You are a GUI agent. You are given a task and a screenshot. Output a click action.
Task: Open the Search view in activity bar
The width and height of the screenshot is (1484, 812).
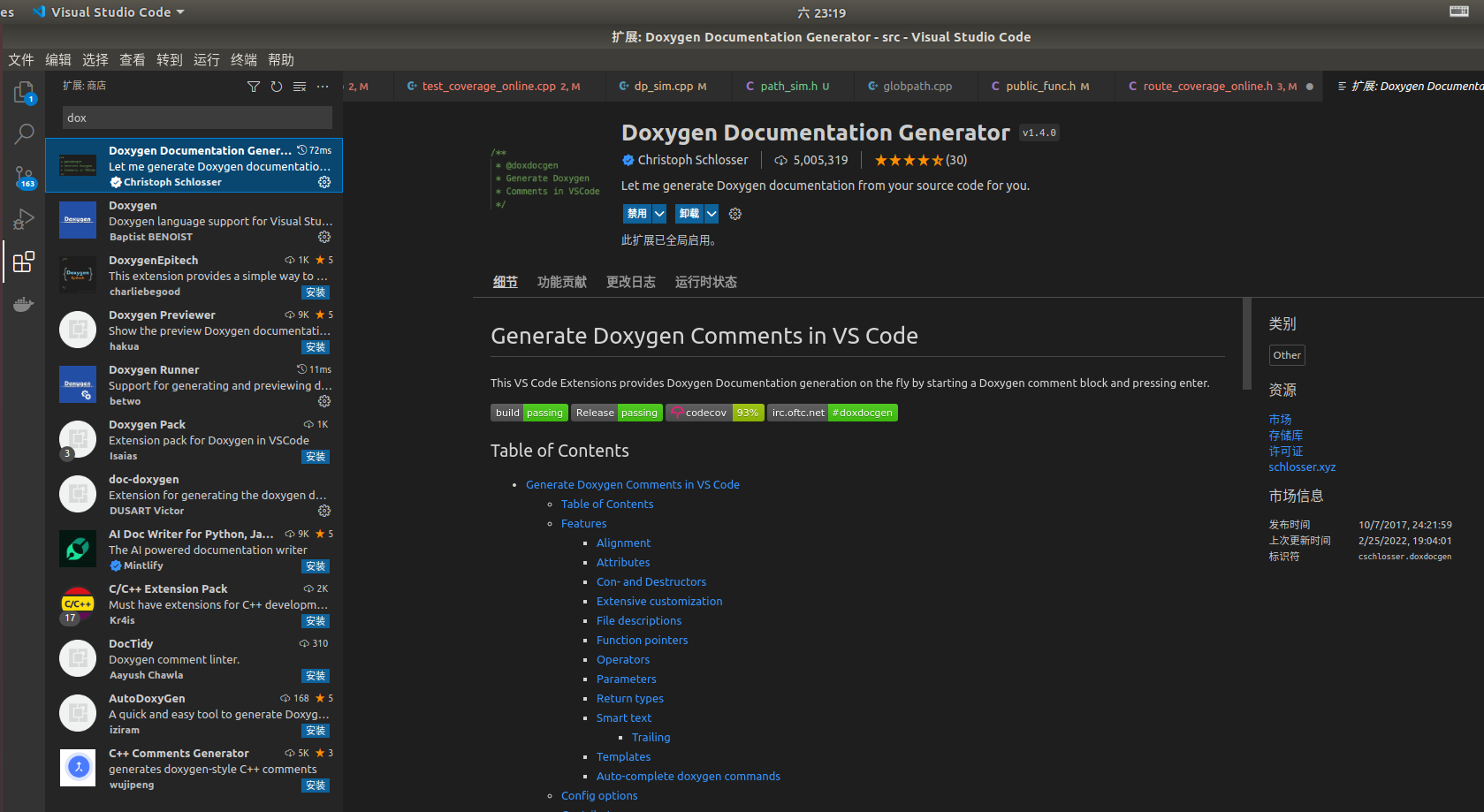pos(24,134)
